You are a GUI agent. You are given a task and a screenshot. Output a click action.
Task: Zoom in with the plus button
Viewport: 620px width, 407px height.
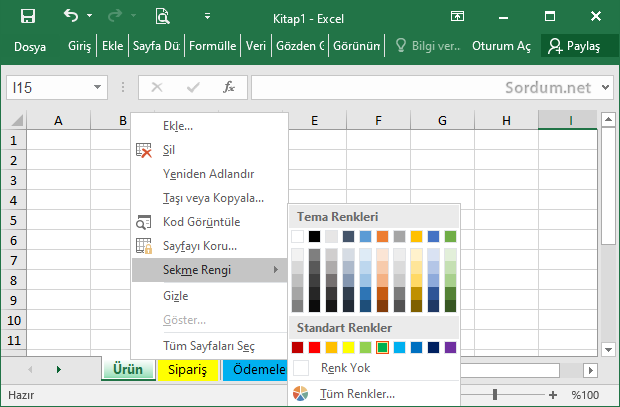(553, 395)
